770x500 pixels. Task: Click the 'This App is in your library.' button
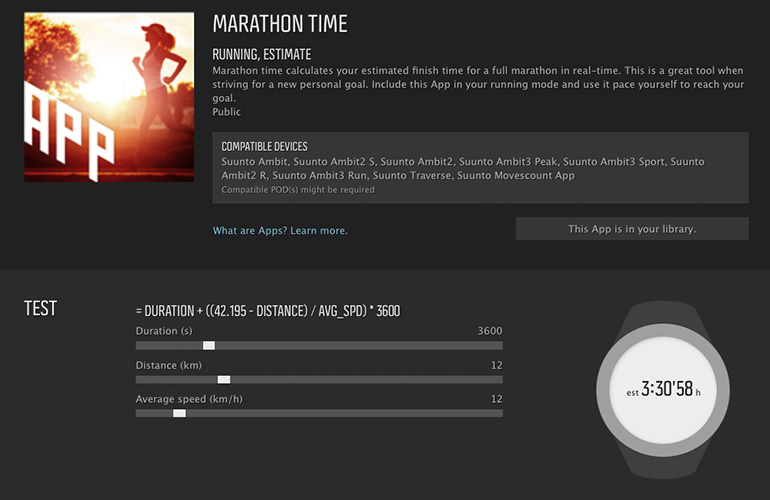[632, 229]
